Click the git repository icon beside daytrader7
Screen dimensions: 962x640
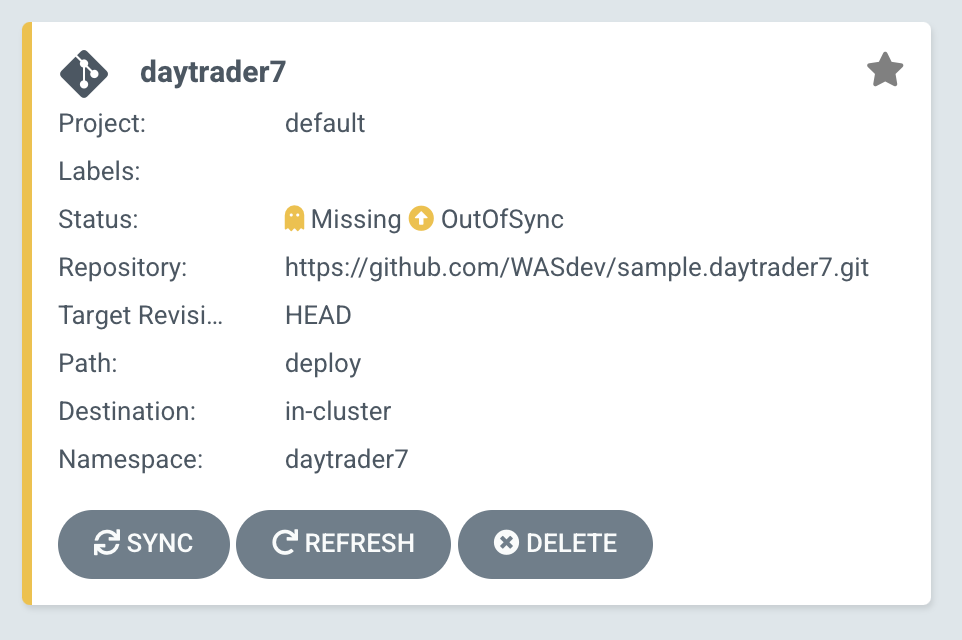pos(84,74)
